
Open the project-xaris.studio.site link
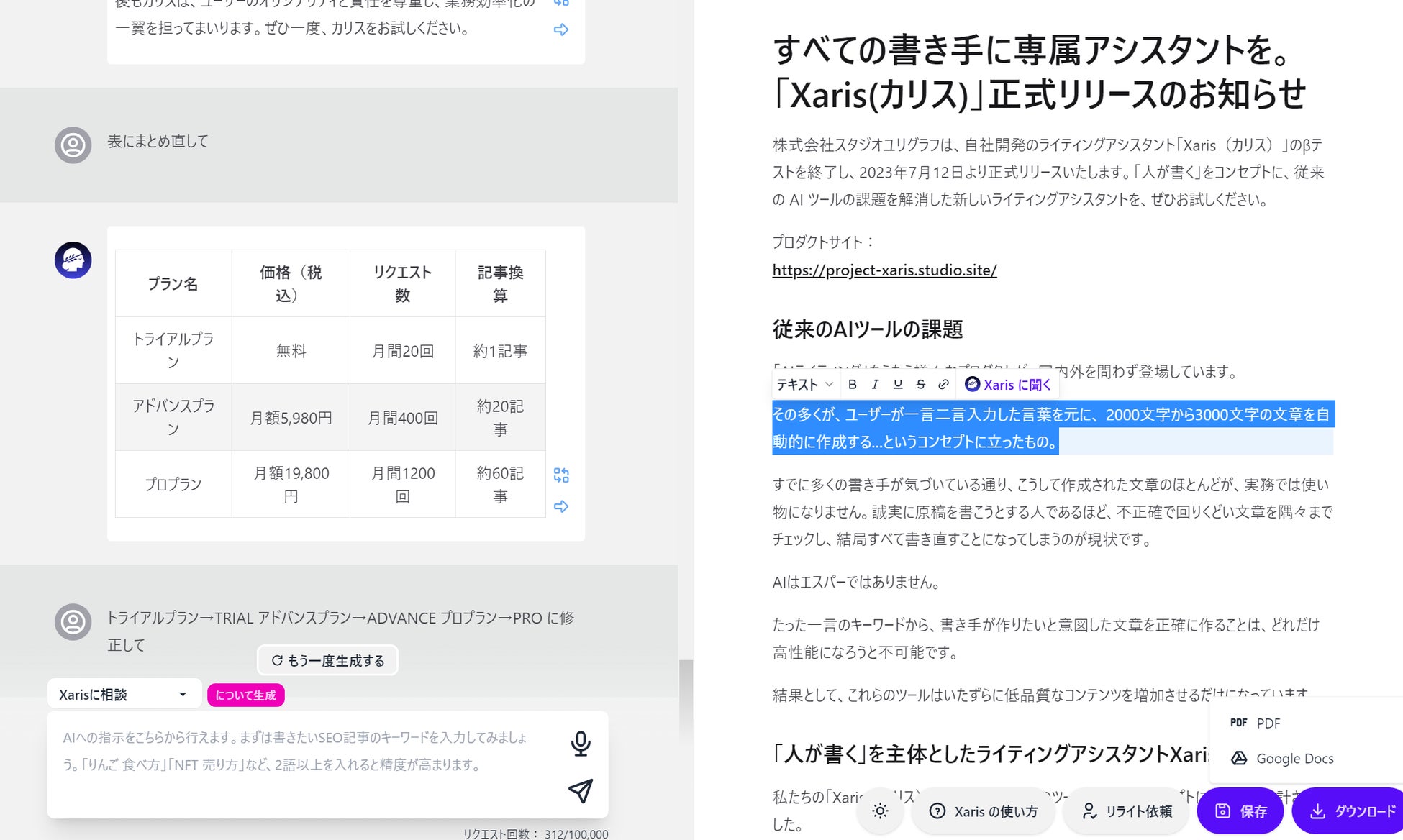[884, 270]
